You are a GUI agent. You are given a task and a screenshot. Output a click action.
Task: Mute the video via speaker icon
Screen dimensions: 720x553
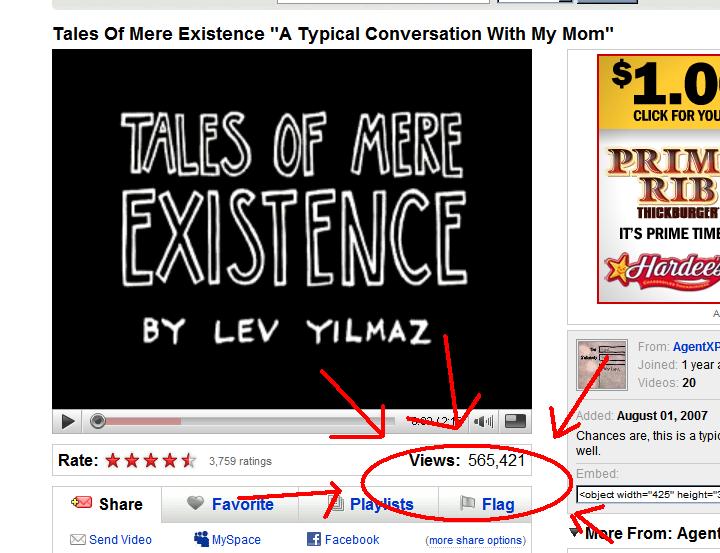(x=483, y=421)
